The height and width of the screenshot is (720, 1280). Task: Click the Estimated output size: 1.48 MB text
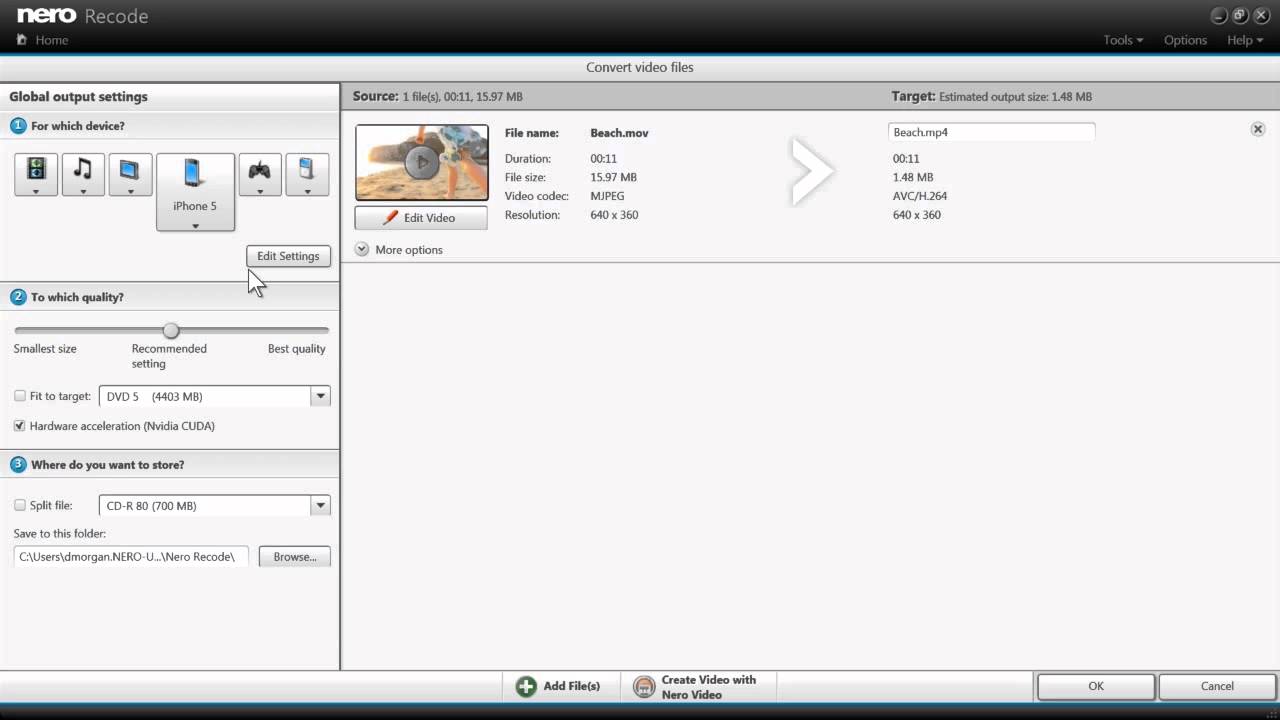tap(1015, 97)
